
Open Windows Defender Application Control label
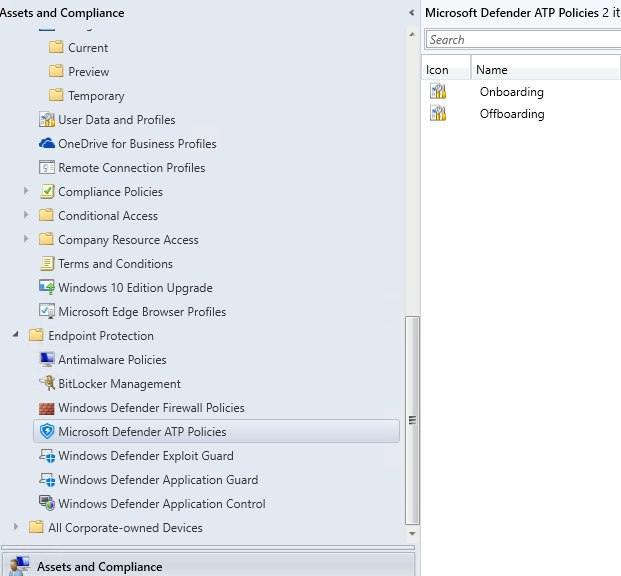(162, 504)
